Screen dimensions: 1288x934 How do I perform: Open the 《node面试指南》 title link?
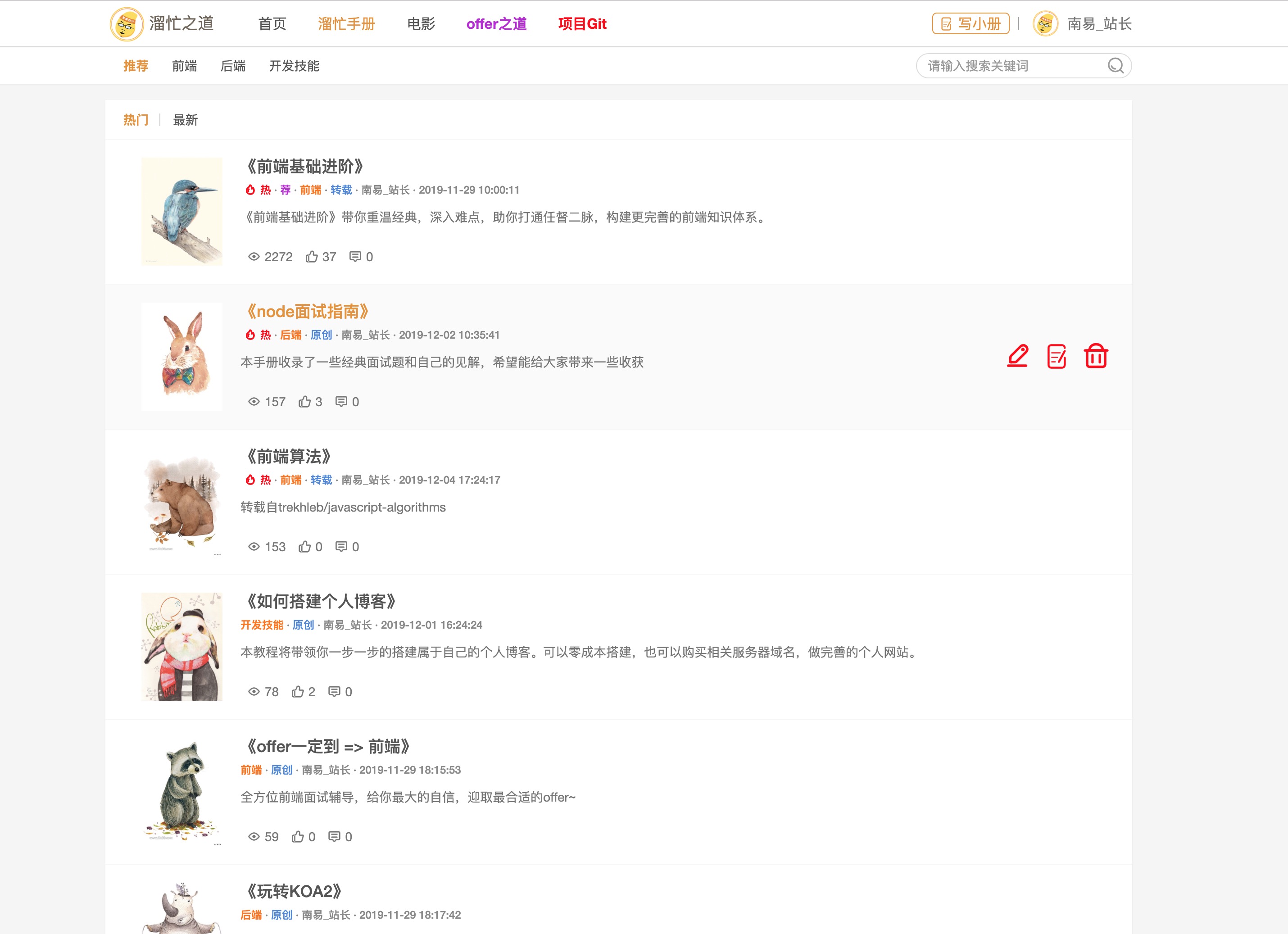307,311
